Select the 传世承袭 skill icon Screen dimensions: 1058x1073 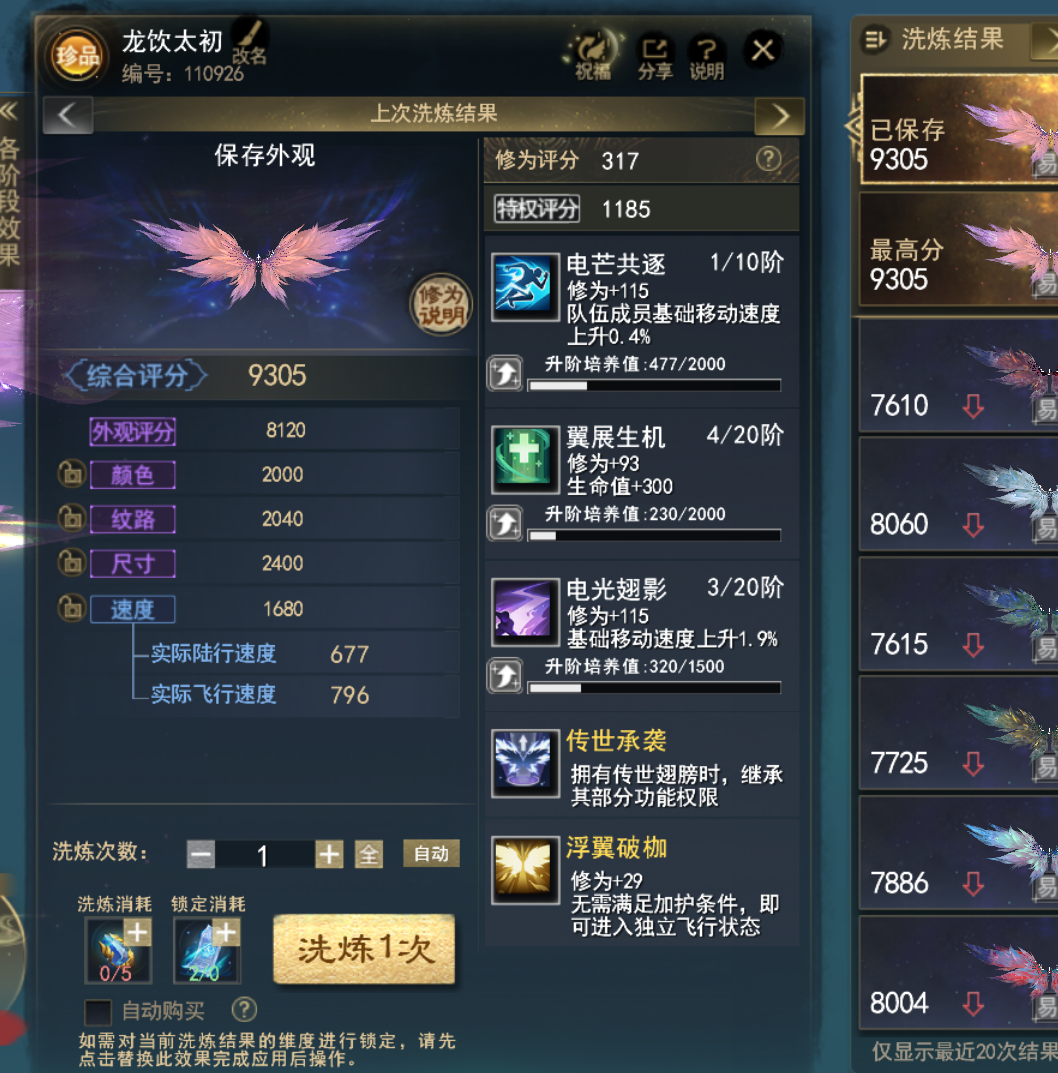(525, 763)
